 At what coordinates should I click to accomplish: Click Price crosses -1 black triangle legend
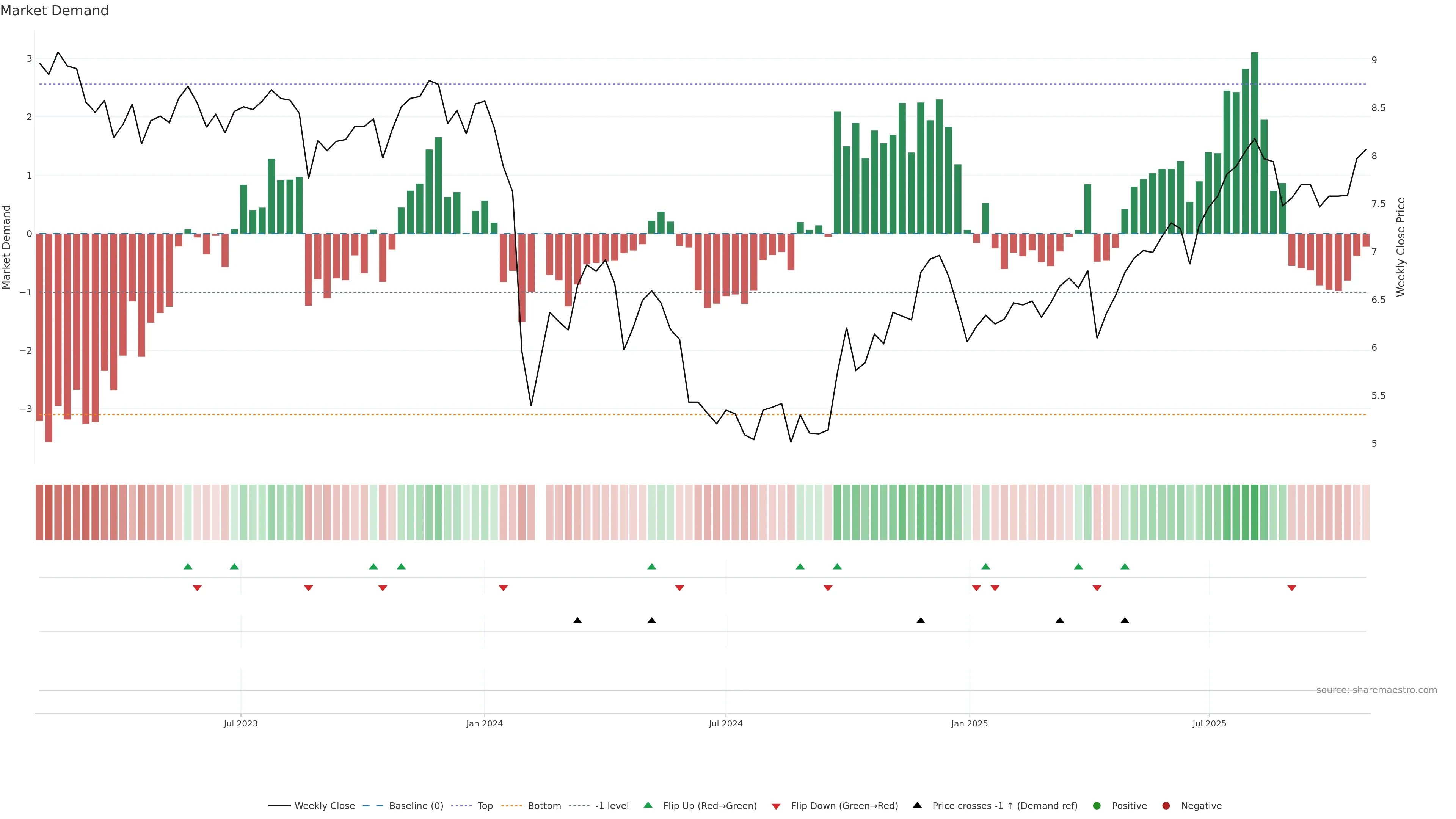click(917, 805)
